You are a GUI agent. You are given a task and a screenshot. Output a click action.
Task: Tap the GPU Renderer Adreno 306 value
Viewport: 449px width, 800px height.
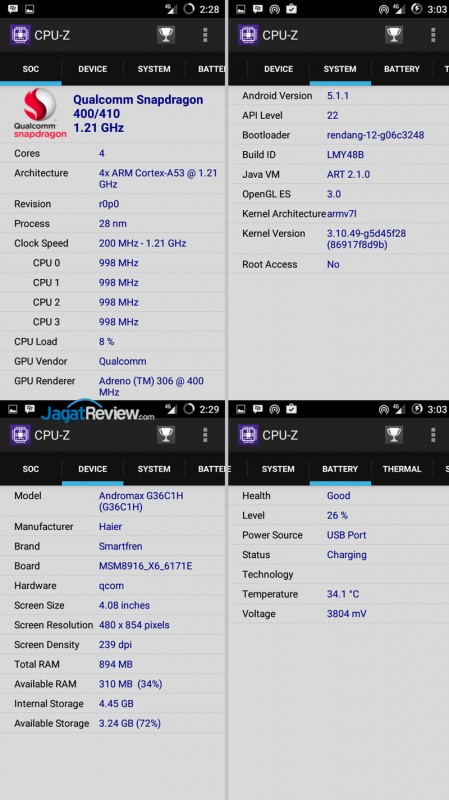pyautogui.click(x=151, y=386)
